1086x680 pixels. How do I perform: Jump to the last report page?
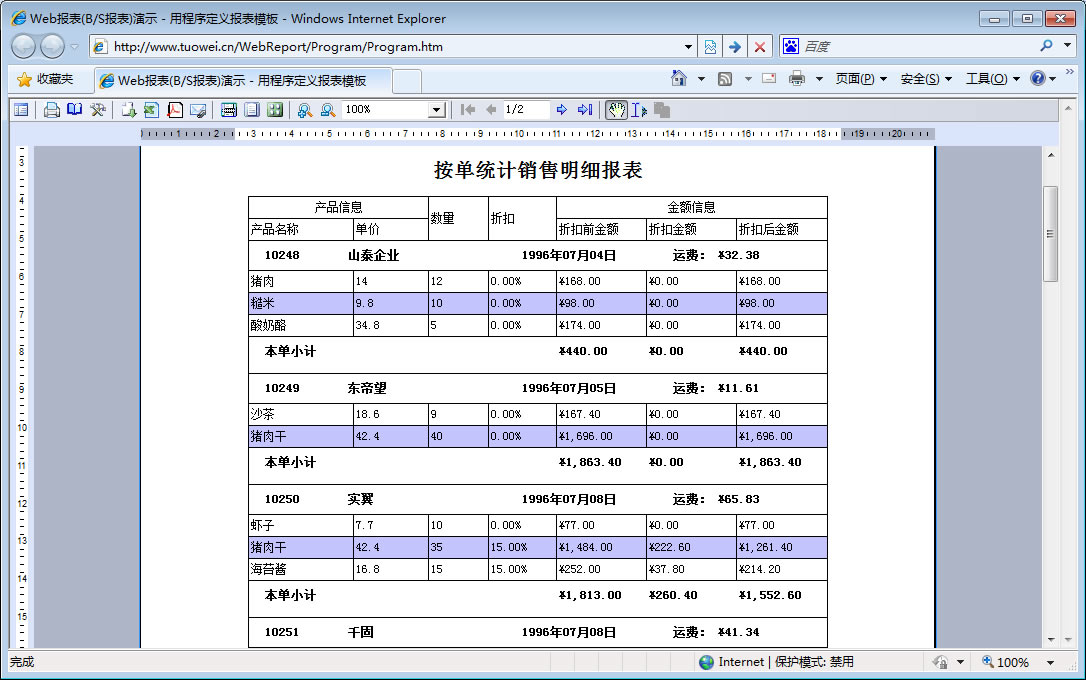pyautogui.click(x=585, y=110)
